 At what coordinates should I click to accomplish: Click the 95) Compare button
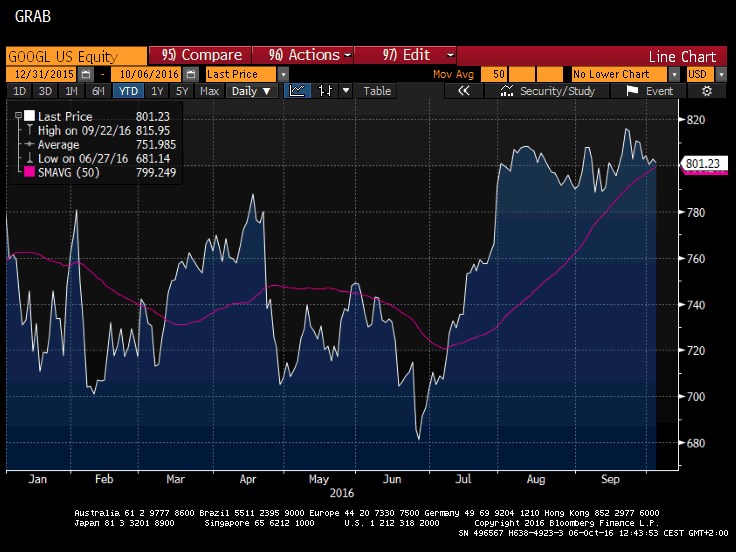(x=200, y=55)
